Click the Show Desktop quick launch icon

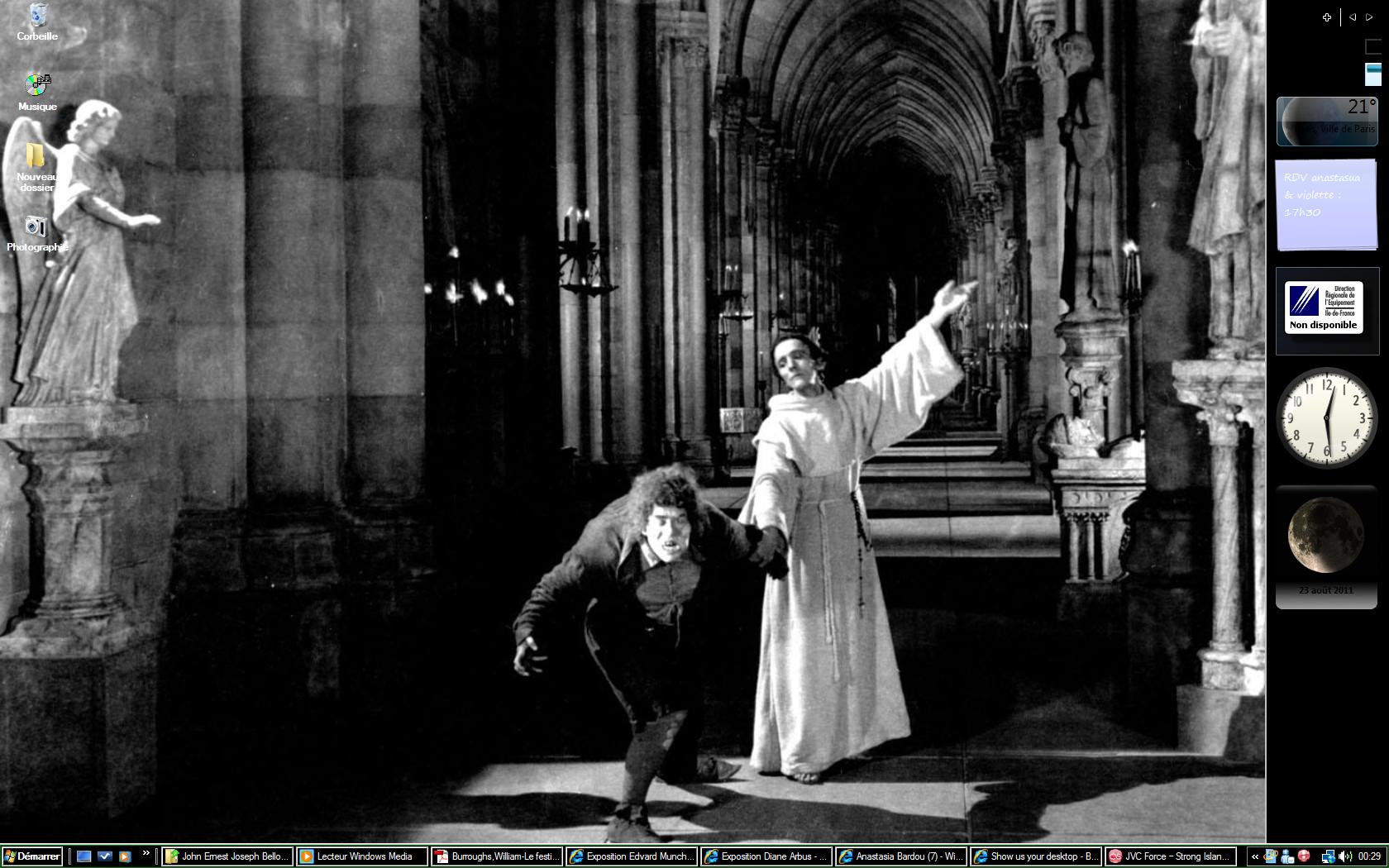pyautogui.click(x=84, y=856)
